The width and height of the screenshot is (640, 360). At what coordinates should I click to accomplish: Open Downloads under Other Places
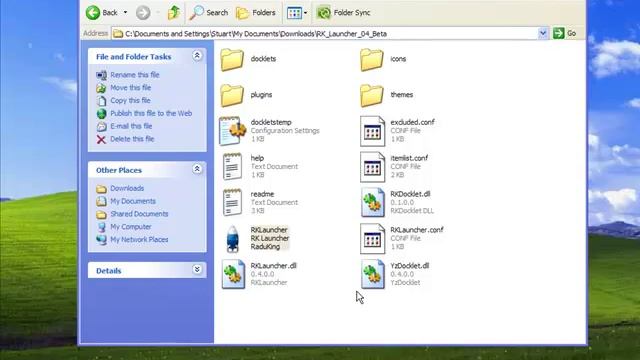pyautogui.click(x=127, y=188)
